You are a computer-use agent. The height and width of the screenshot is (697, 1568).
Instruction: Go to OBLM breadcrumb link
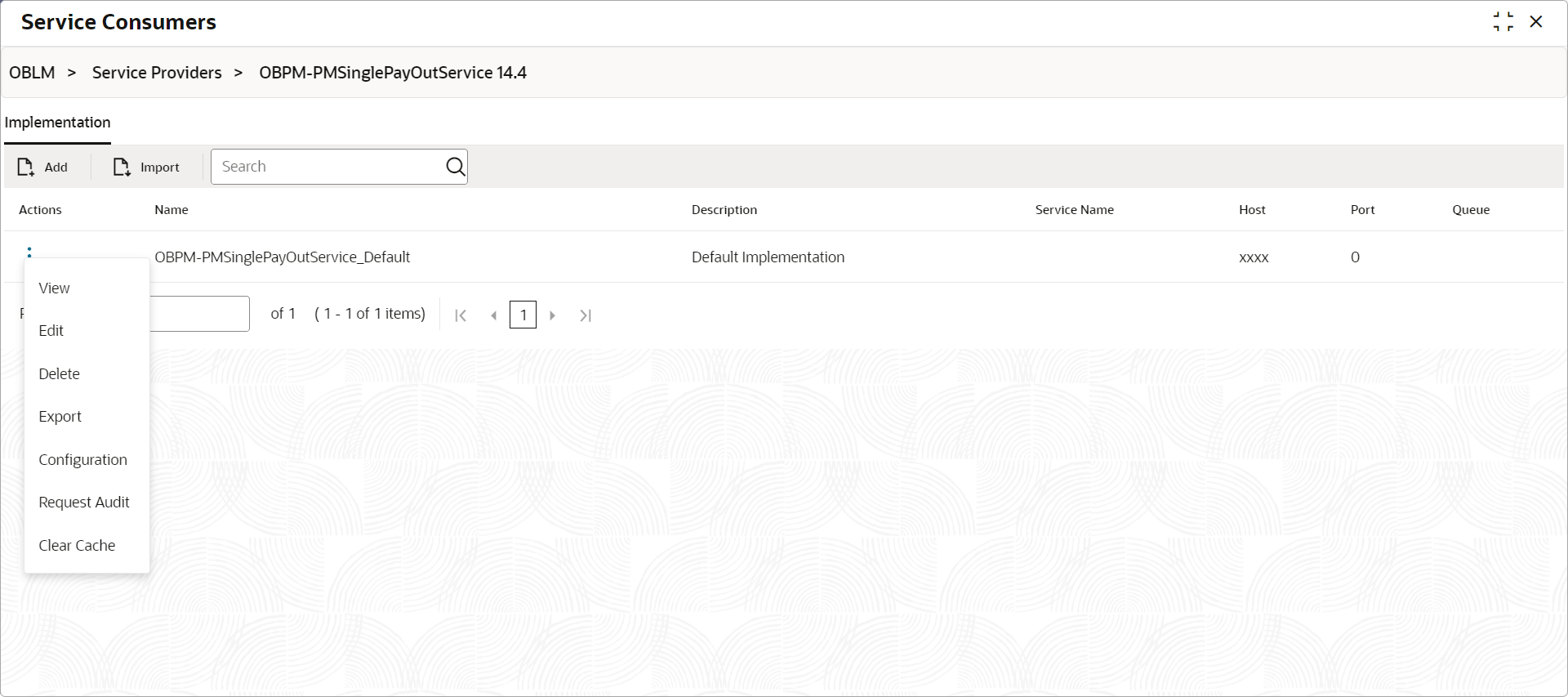32,73
